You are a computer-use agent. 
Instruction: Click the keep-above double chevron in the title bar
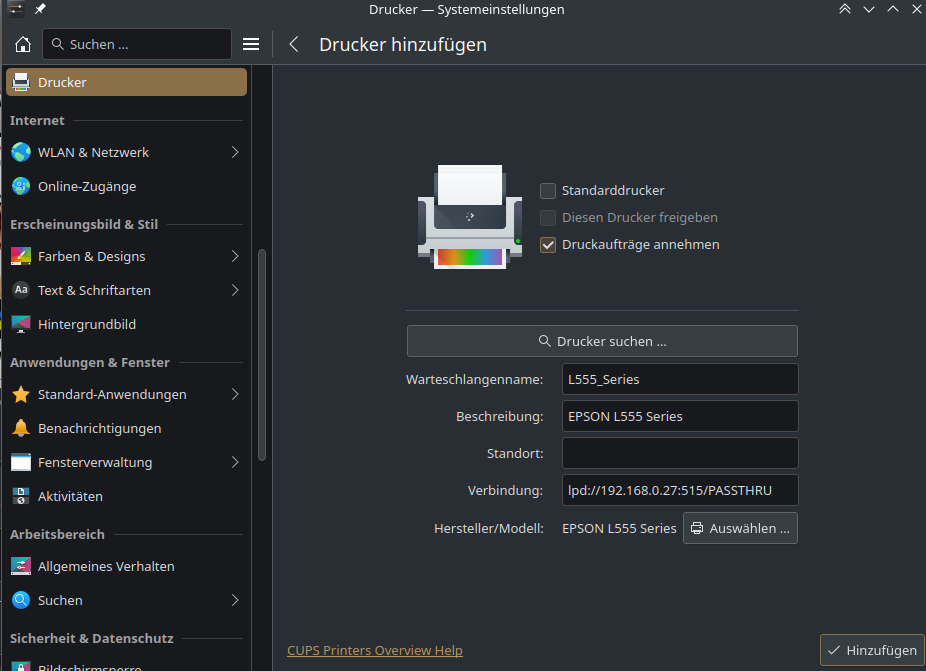click(845, 9)
